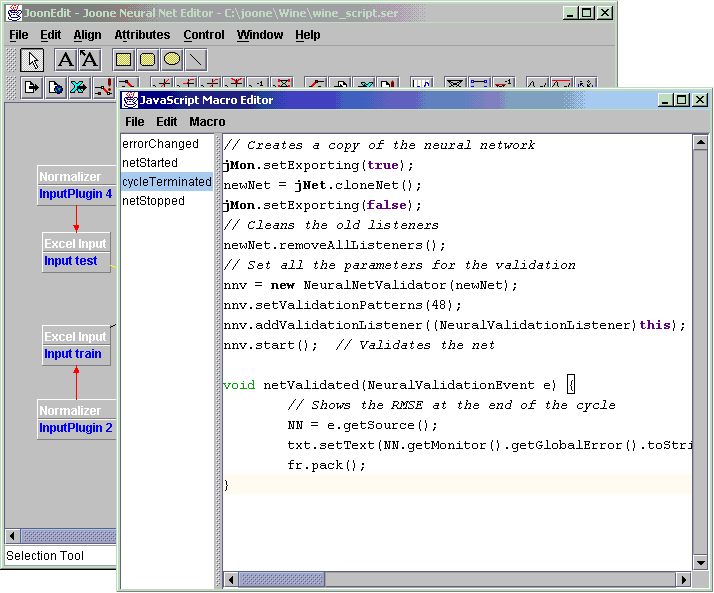Click the canvas horizontal scrollbar left arrow
Viewport: 714px width, 593px height.
coord(13,537)
